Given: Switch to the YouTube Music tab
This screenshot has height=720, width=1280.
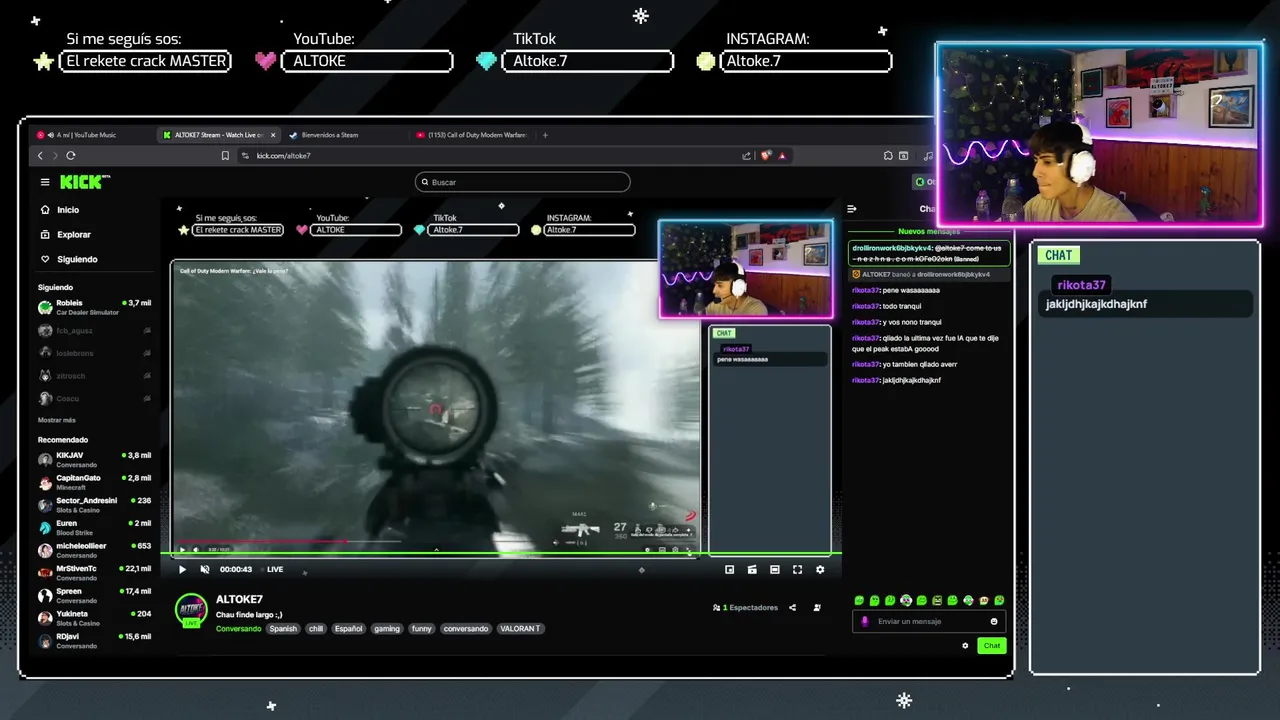Looking at the screenshot, I should 90,135.
